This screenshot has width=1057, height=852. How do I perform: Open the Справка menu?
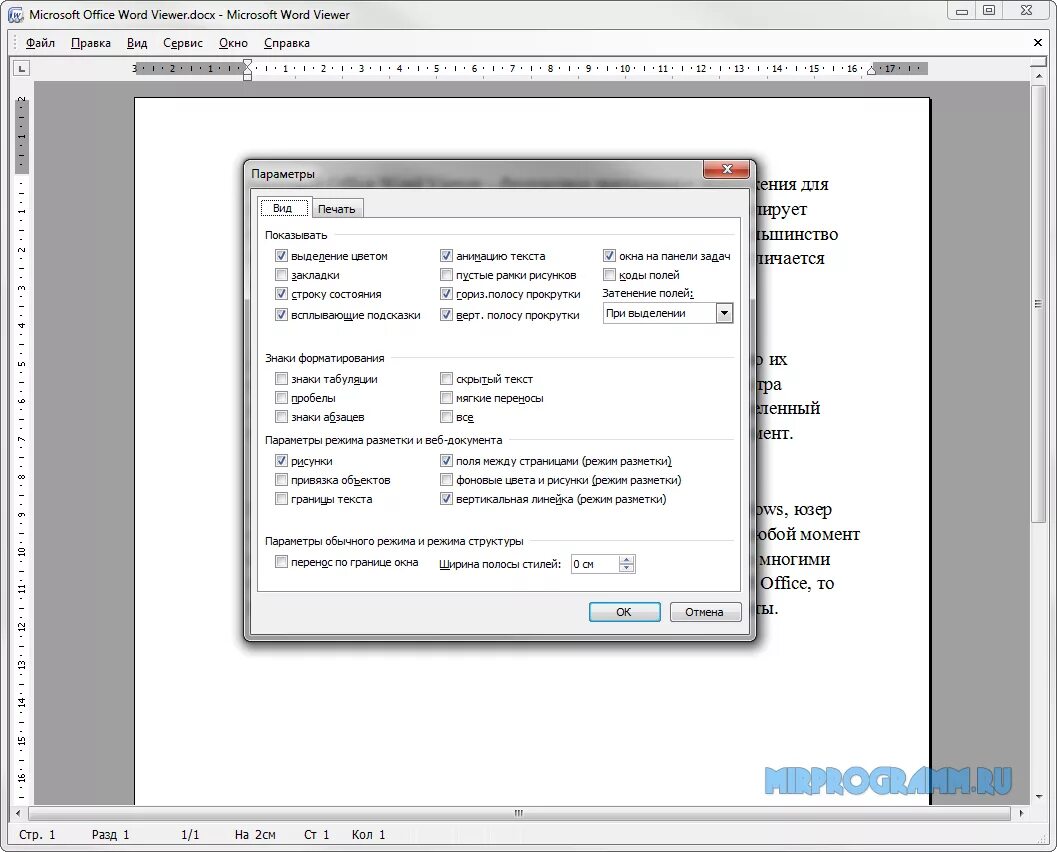pos(286,42)
